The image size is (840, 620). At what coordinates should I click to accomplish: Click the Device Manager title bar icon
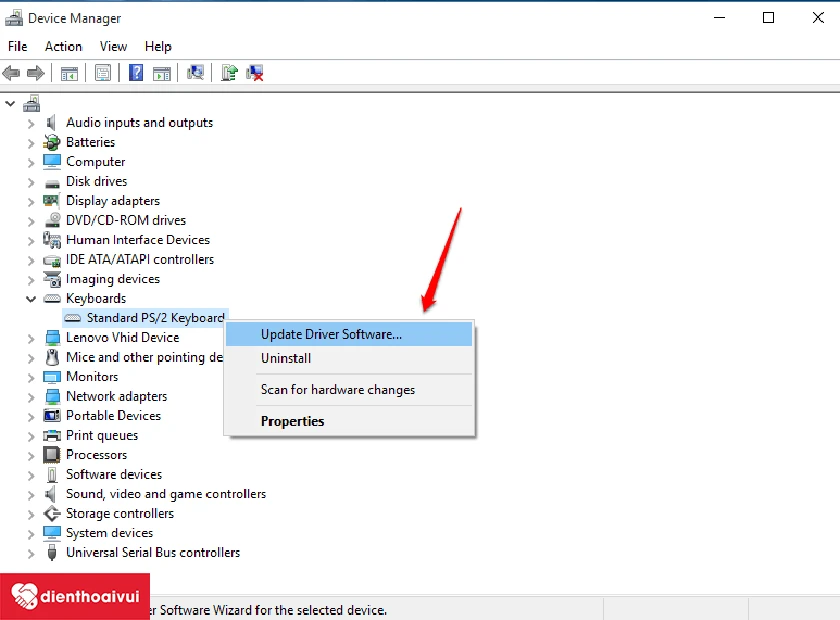tap(14, 18)
